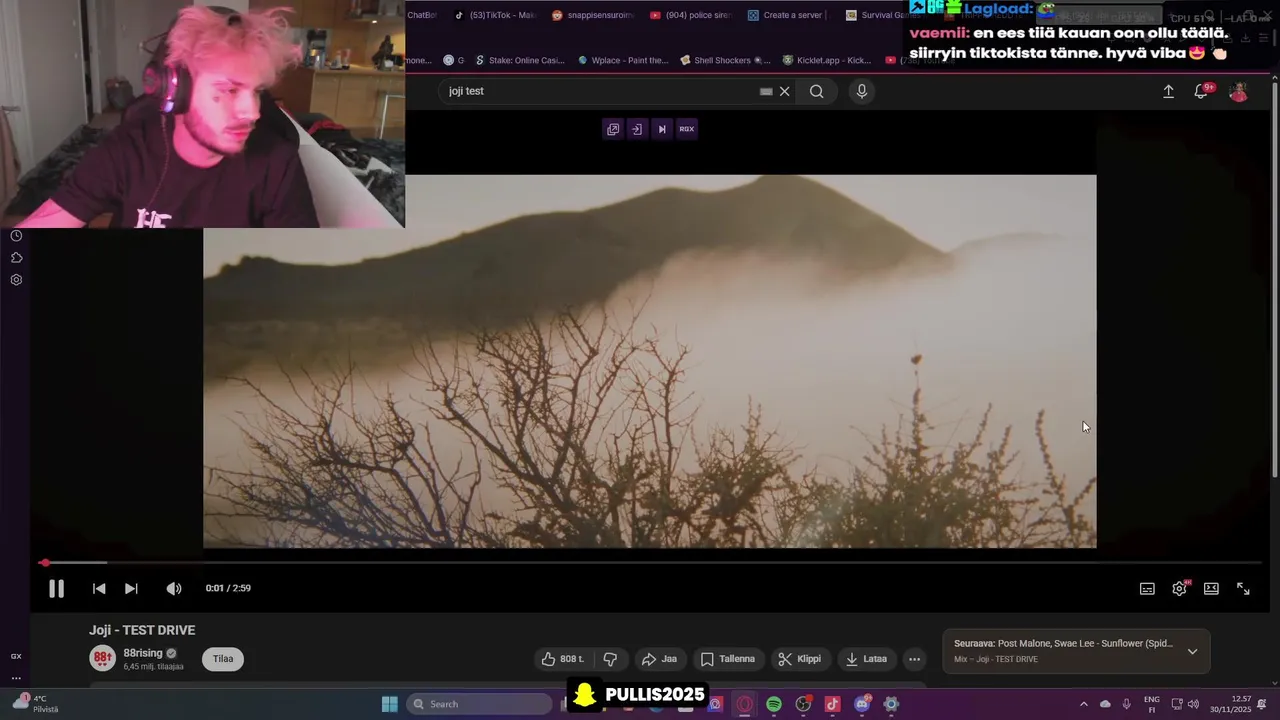Switch to the police siren YouTube tab
Image resolution: width=1280 pixels, height=720 pixels.
pos(691,15)
